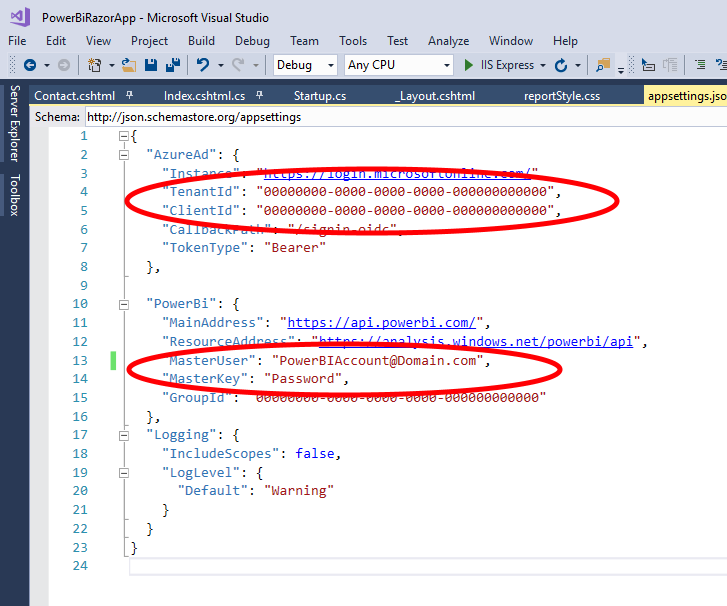Click the Navigate Forward icon

click(x=64, y=65)
